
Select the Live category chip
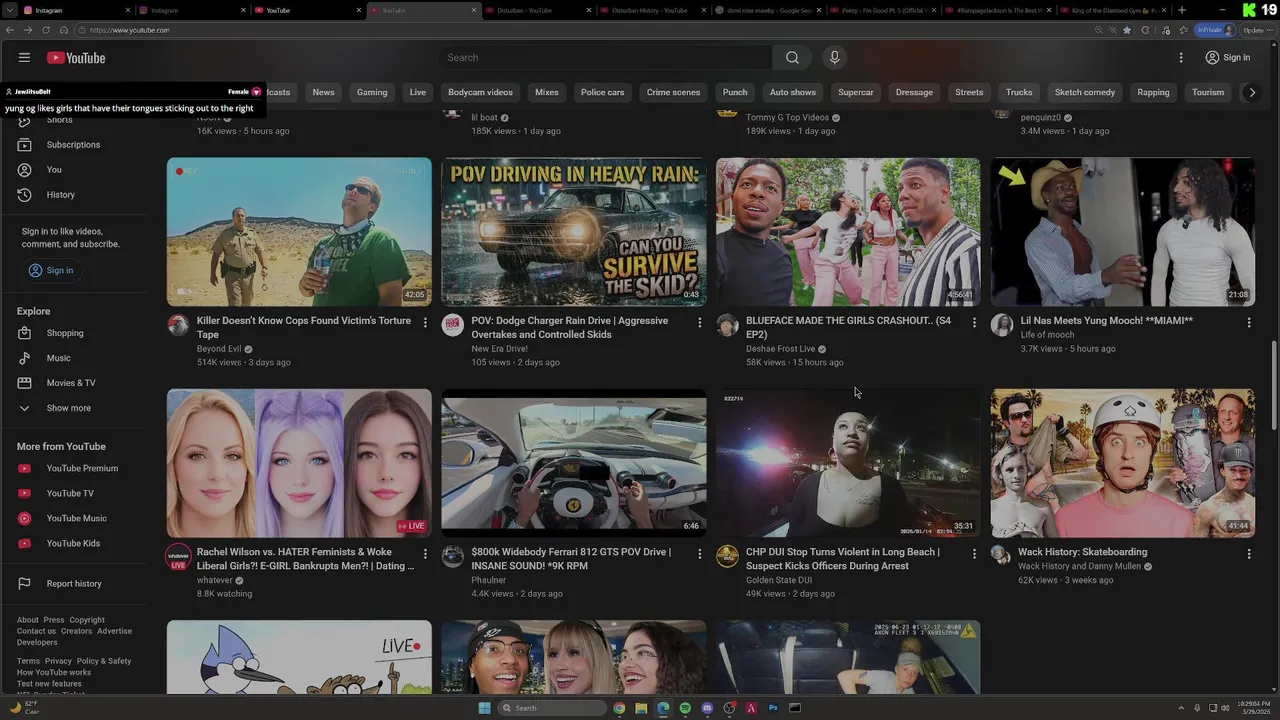(x=418, y=92)
